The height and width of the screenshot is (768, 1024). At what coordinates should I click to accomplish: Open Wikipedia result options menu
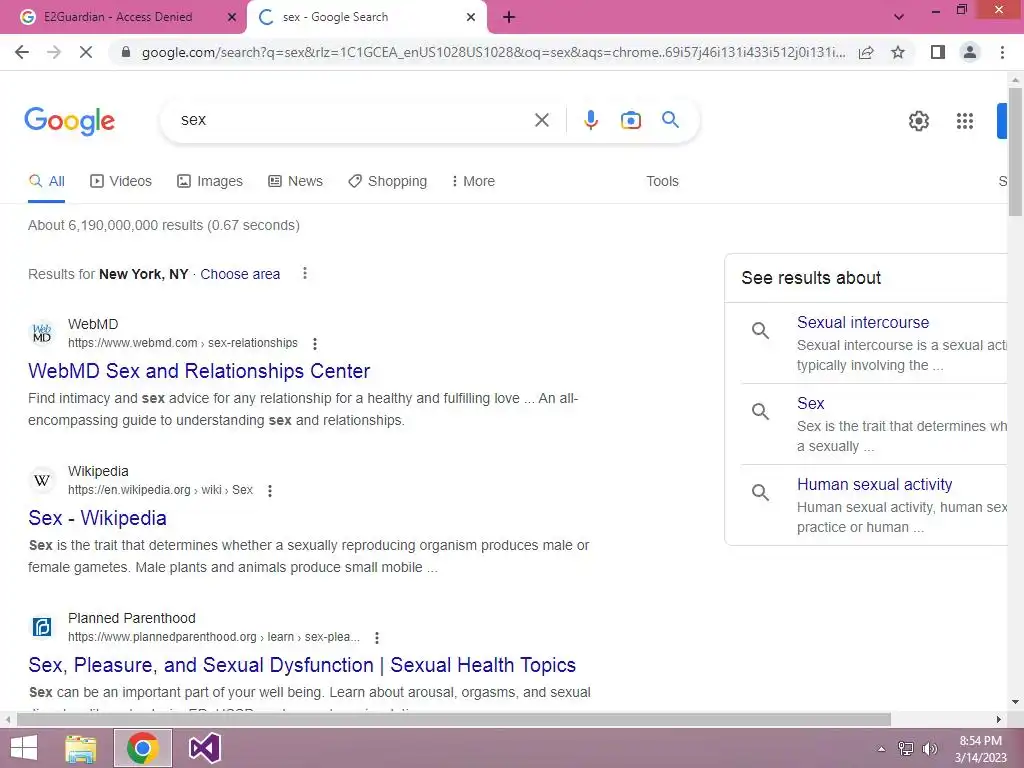click(x=270, y=490)
